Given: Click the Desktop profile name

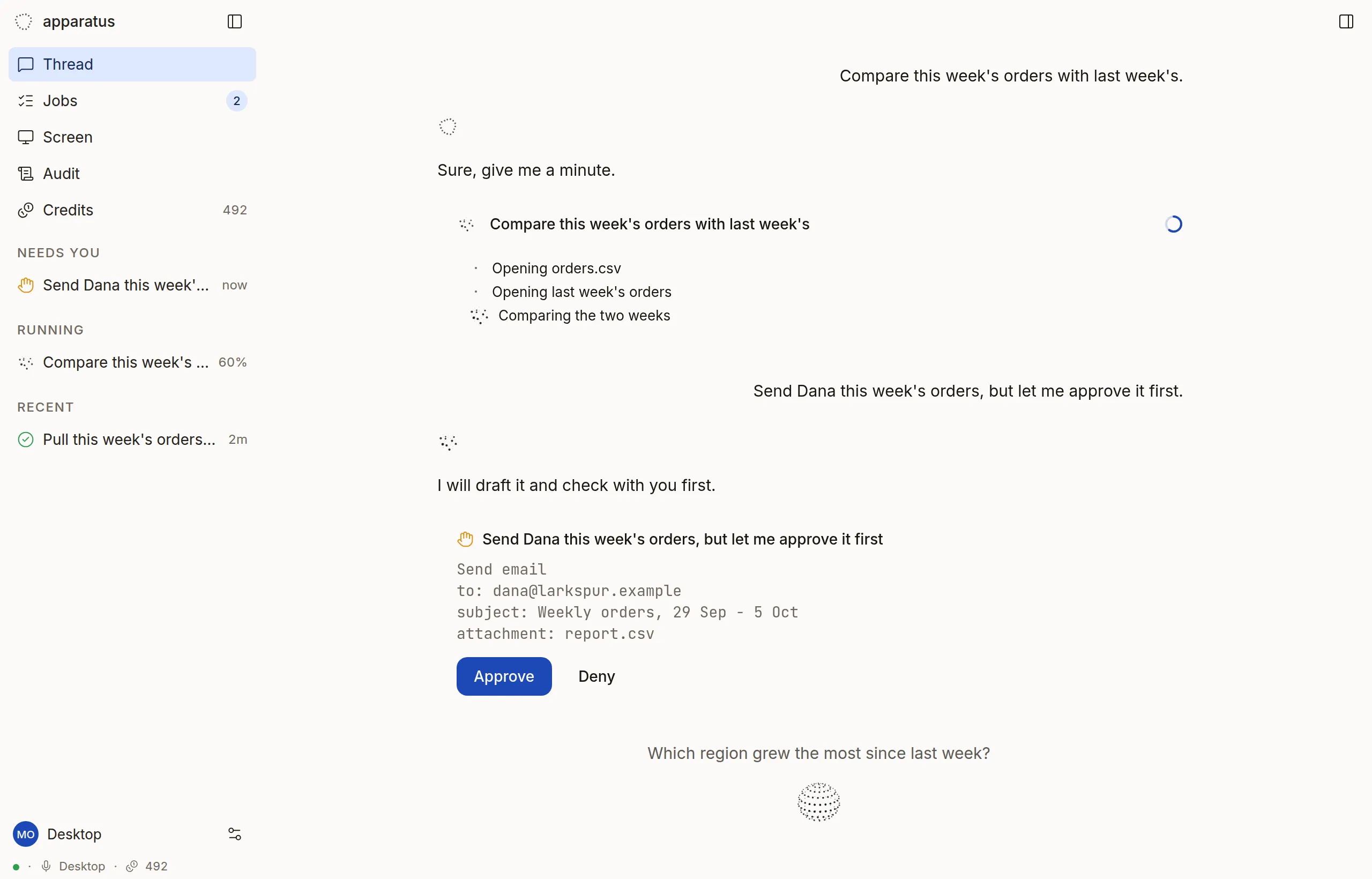Looking at the screenshot, I should [x=74, y=835].
